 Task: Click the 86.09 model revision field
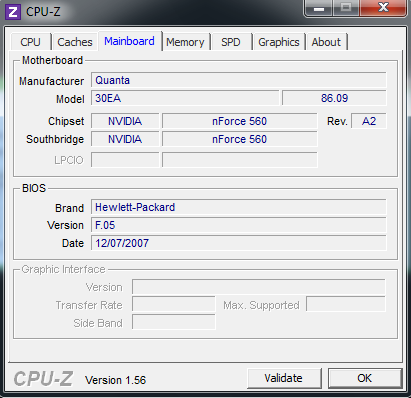[334, 98]
